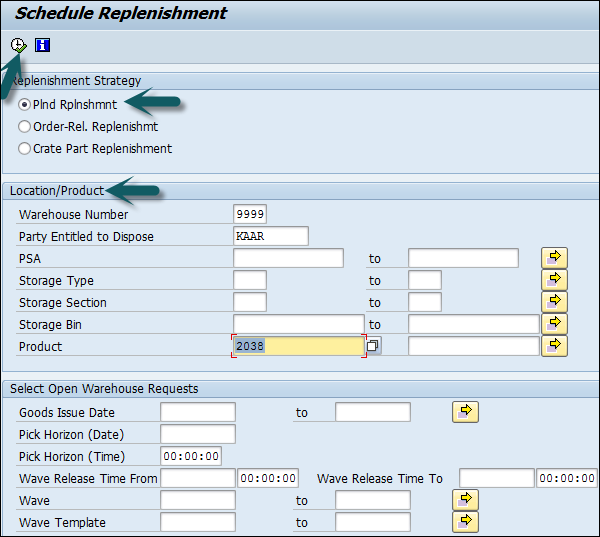Viewport: 600px width, 537px height.
Task: Click the Warehouse Number field showing 9999
Action: pyautogui.click(x=250, y=214)
